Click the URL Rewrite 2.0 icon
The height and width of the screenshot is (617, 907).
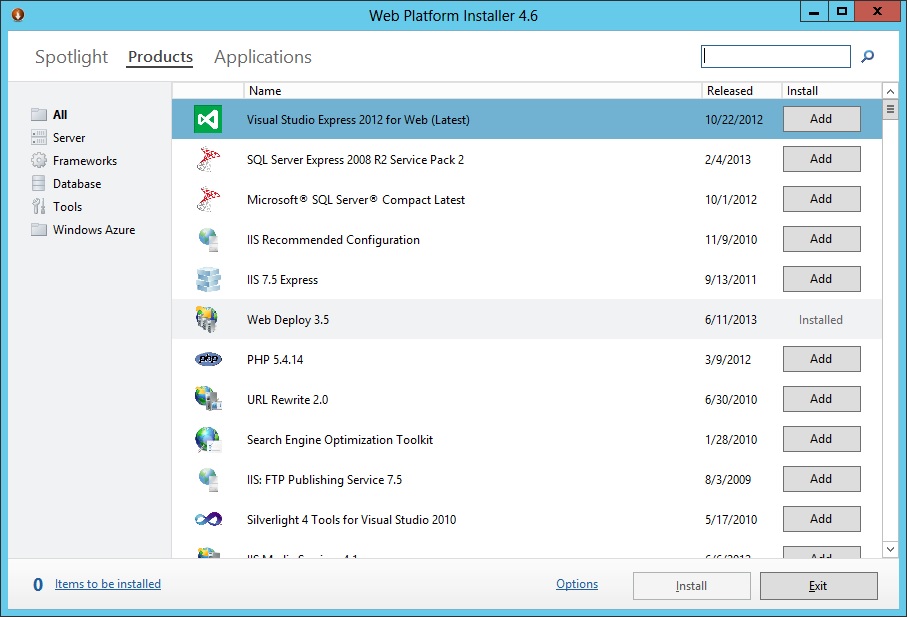(x=208, y=398)
